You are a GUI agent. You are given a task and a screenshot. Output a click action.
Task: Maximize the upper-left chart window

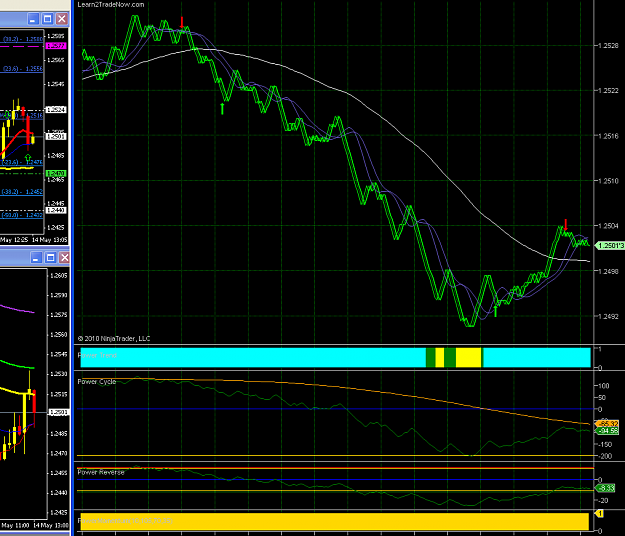(48, 19)
